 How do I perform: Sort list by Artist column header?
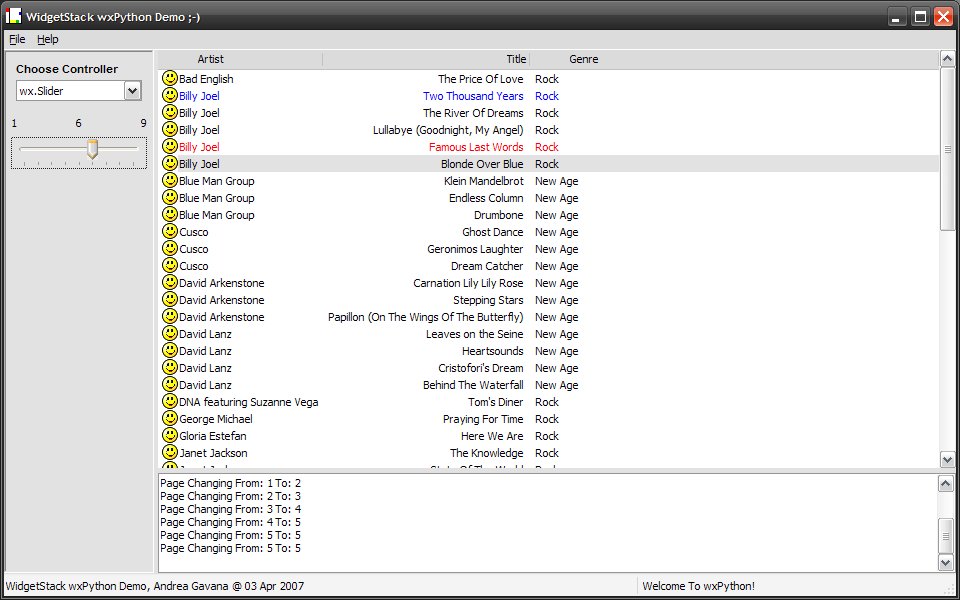[211, 59]
